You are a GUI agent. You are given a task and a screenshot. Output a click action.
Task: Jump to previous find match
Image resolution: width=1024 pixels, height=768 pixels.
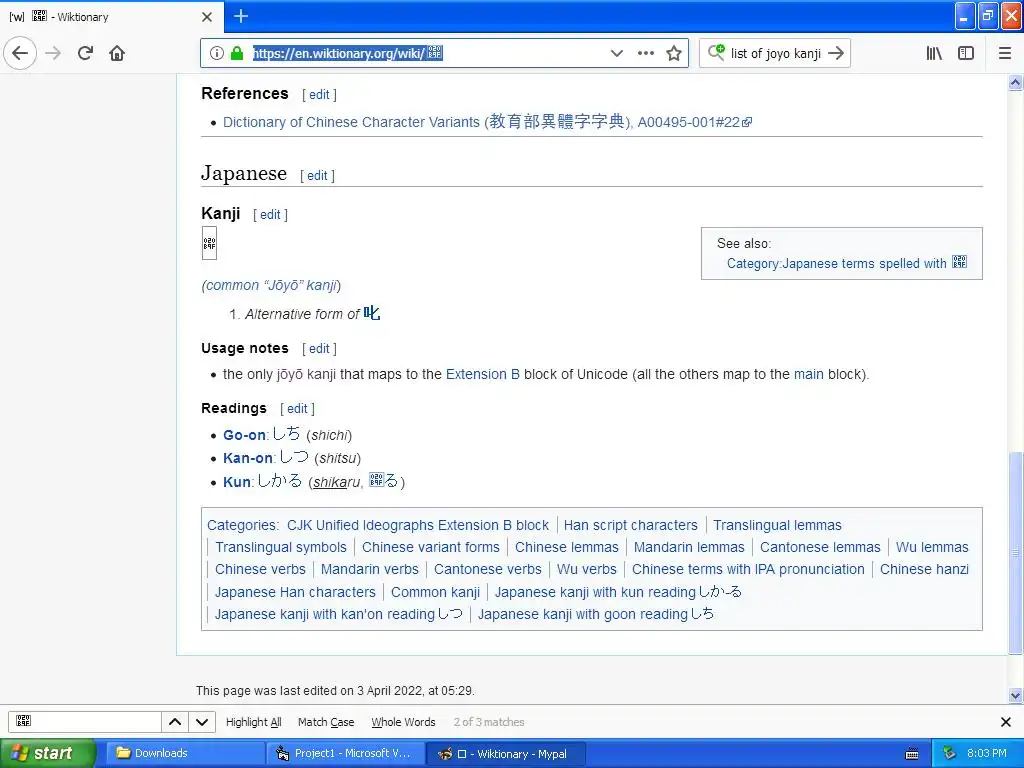[x=175, y=722]
